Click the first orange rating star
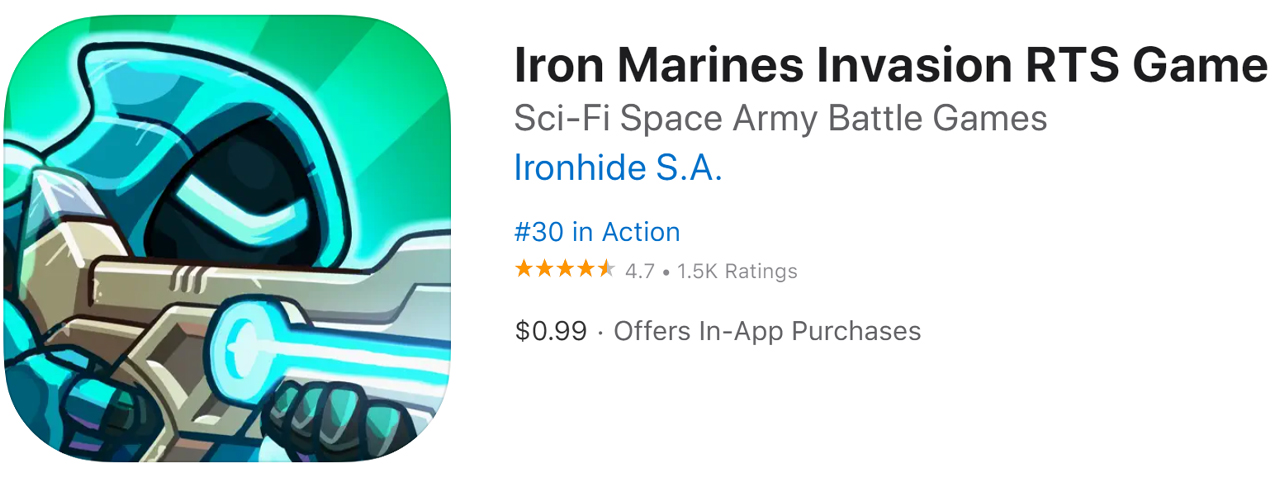 coord(524,269)
